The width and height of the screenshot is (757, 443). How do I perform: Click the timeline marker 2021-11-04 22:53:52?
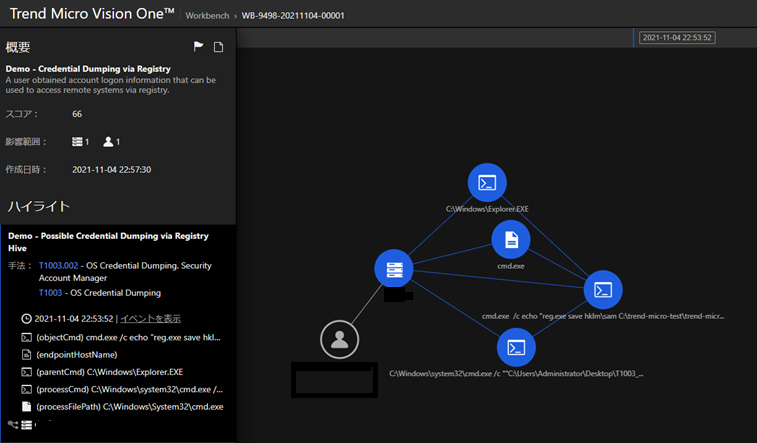tap(676, 38)
